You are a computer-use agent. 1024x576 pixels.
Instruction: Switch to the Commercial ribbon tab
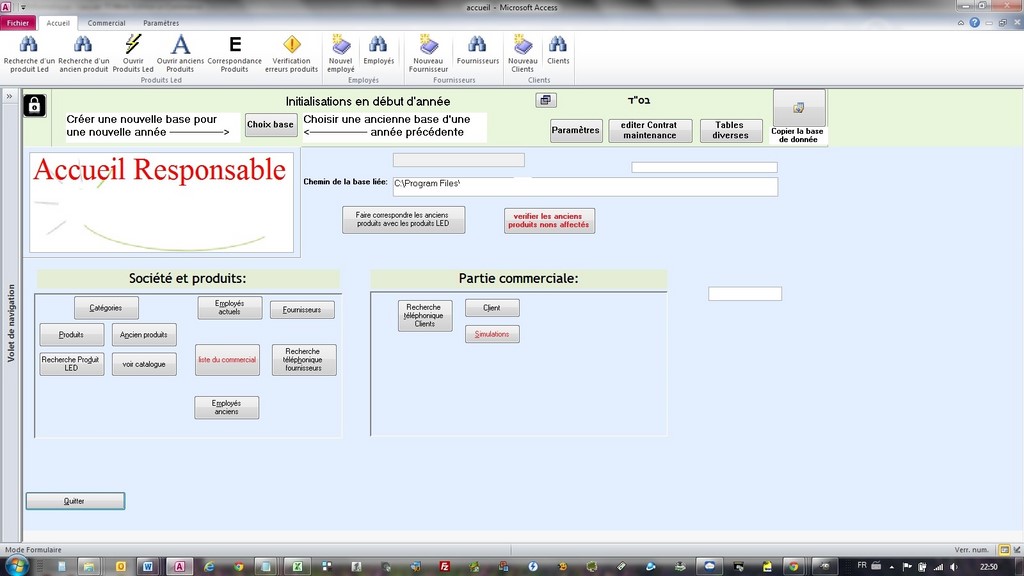(x=106, y=22)
